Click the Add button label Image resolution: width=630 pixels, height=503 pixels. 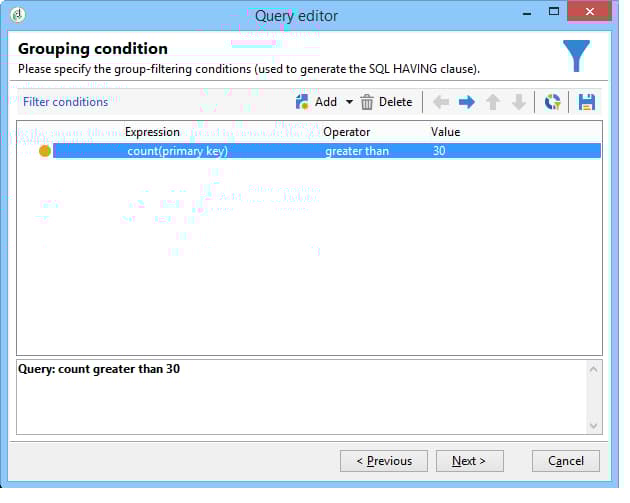point(326,102)
